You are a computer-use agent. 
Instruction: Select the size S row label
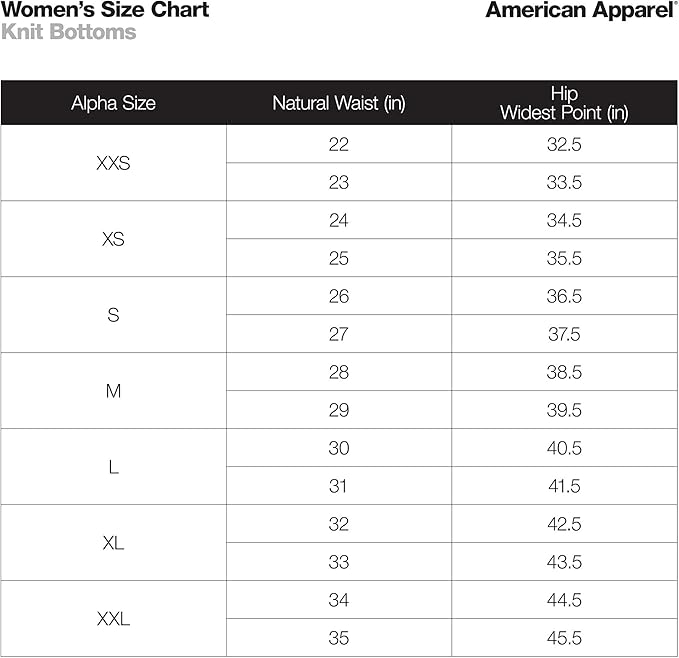click(113, 315)
